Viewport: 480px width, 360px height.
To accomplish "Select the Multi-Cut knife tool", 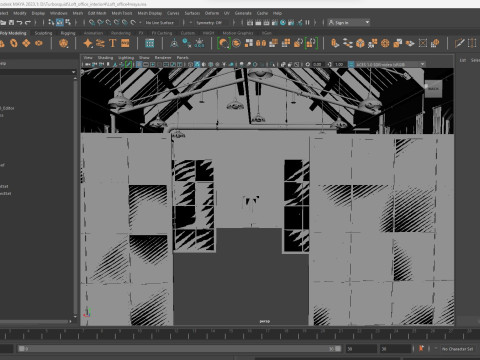I will point(459,43).
